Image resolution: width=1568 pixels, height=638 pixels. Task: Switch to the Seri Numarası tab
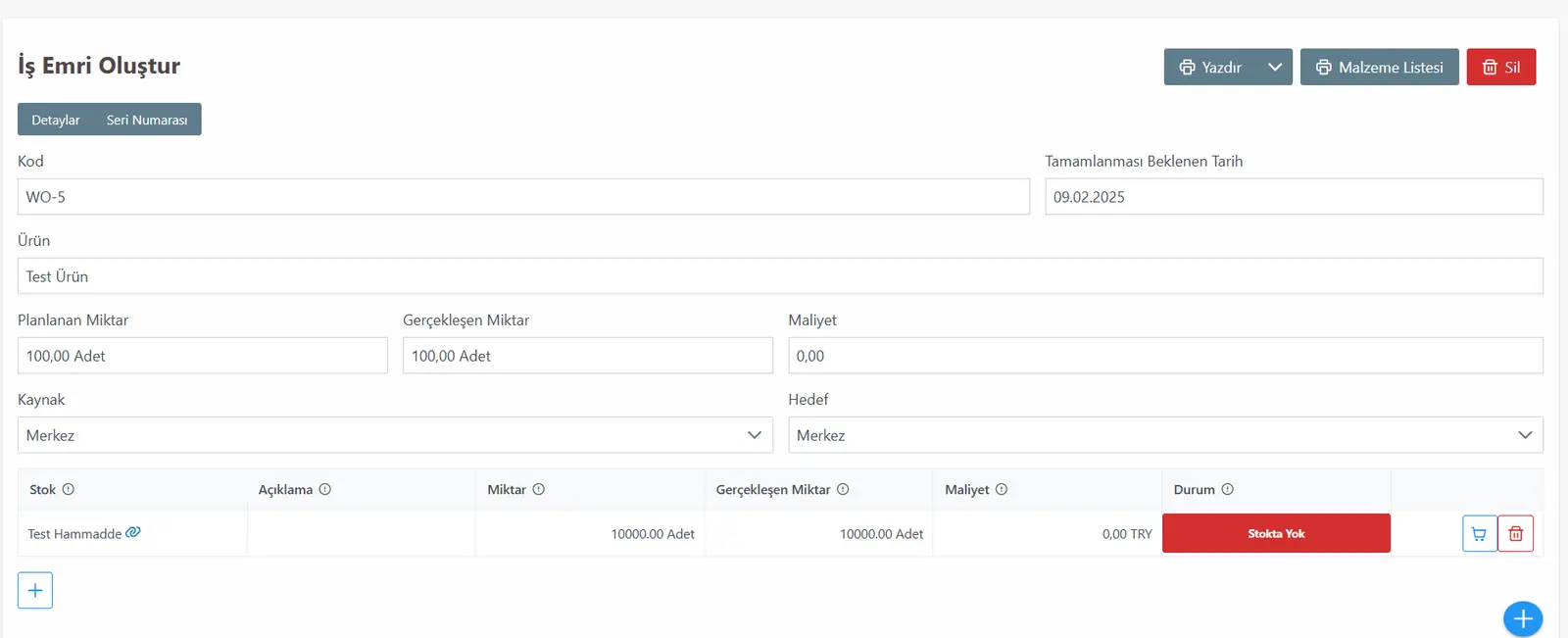coord(147,120)
